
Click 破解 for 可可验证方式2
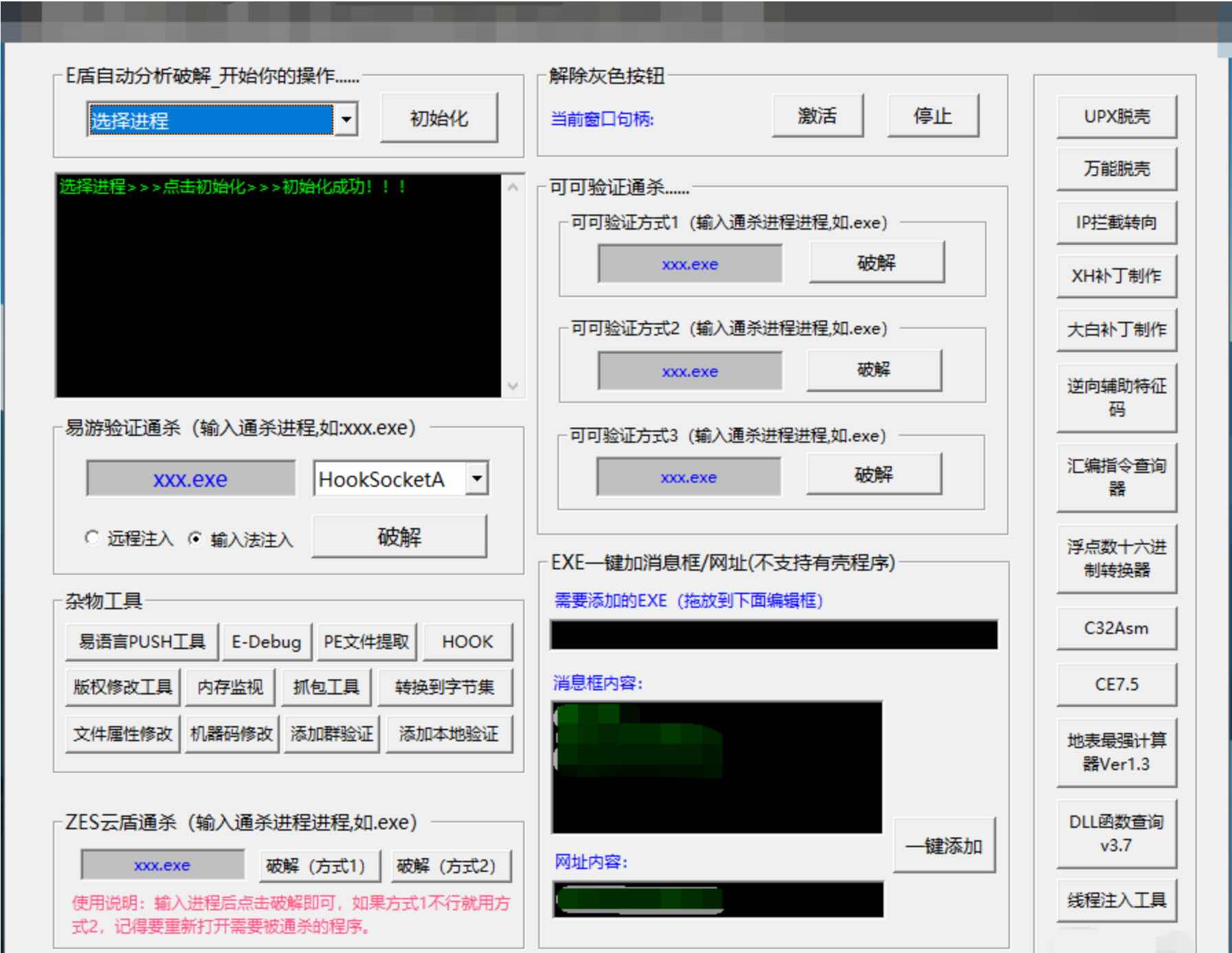pyautogui.click(x=874, y=370)
